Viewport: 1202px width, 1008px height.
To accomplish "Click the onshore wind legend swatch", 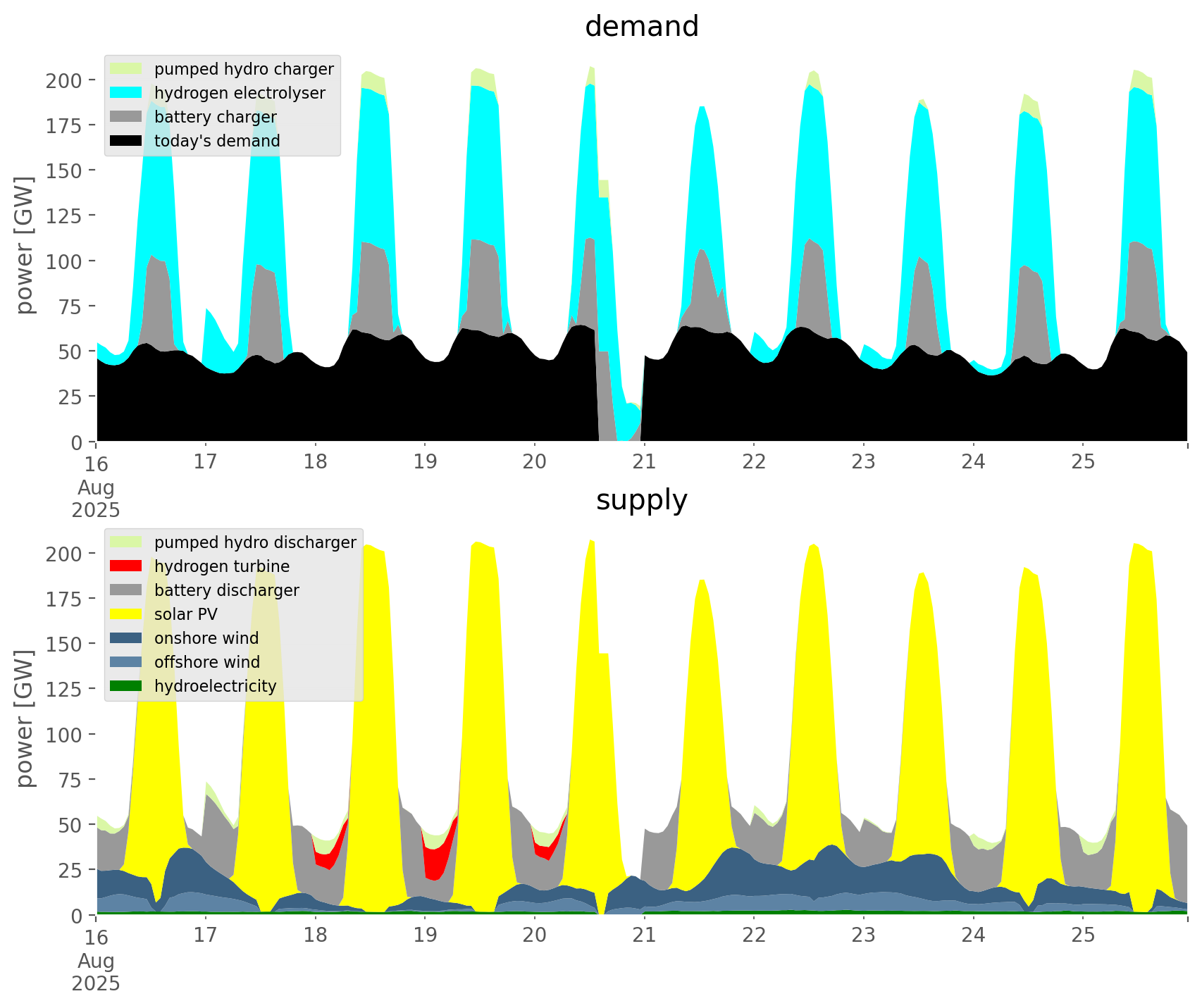I will pos(126,638).
